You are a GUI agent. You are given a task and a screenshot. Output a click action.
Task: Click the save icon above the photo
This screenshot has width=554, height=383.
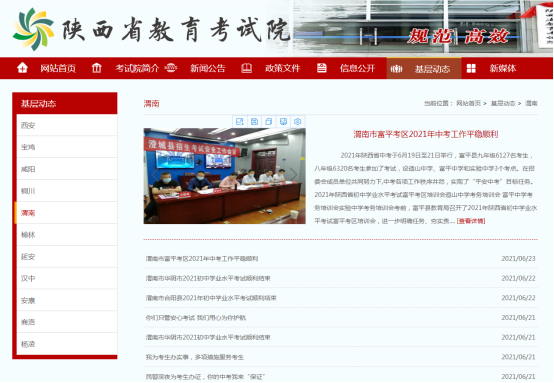point(254,122)
